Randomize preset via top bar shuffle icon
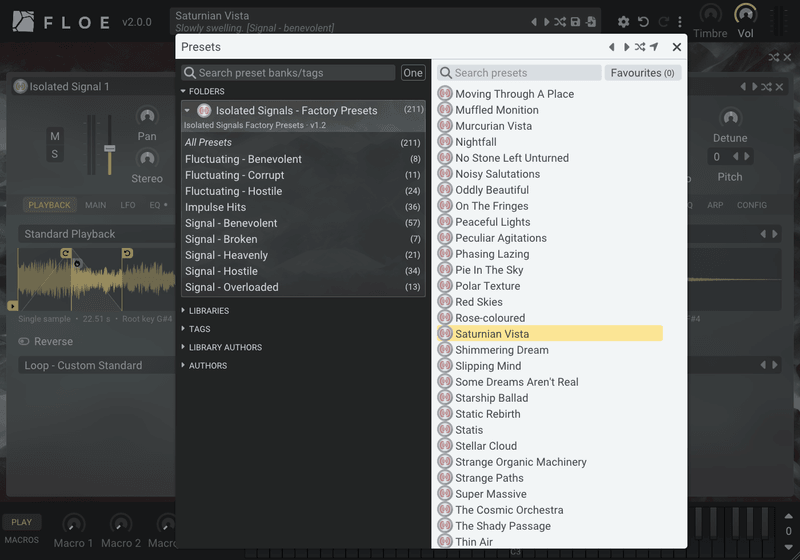The width and height of the screenshot is (800, 560). point(560,22)
